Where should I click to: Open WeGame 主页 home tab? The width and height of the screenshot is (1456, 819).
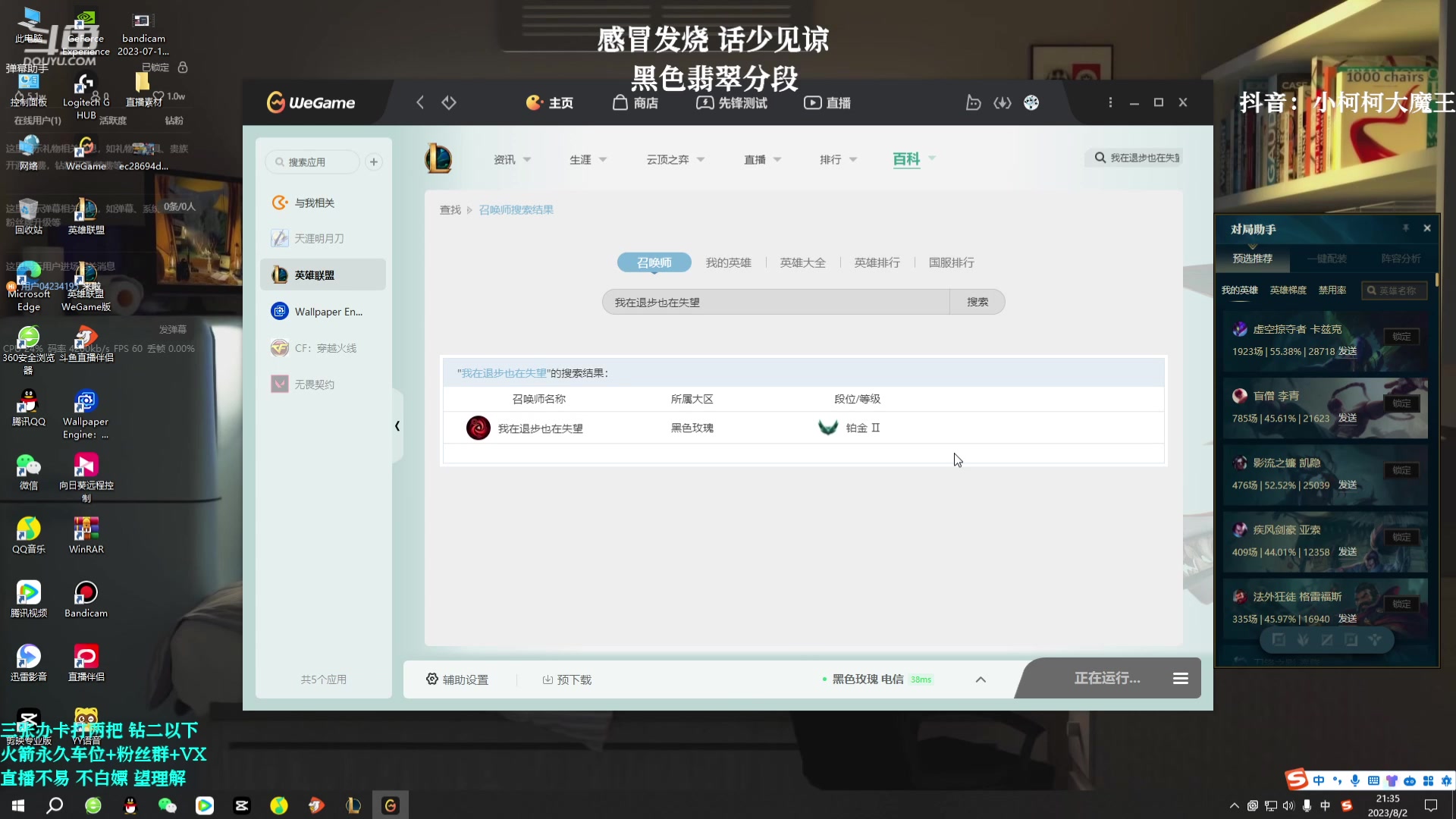[x=550, y=102]
